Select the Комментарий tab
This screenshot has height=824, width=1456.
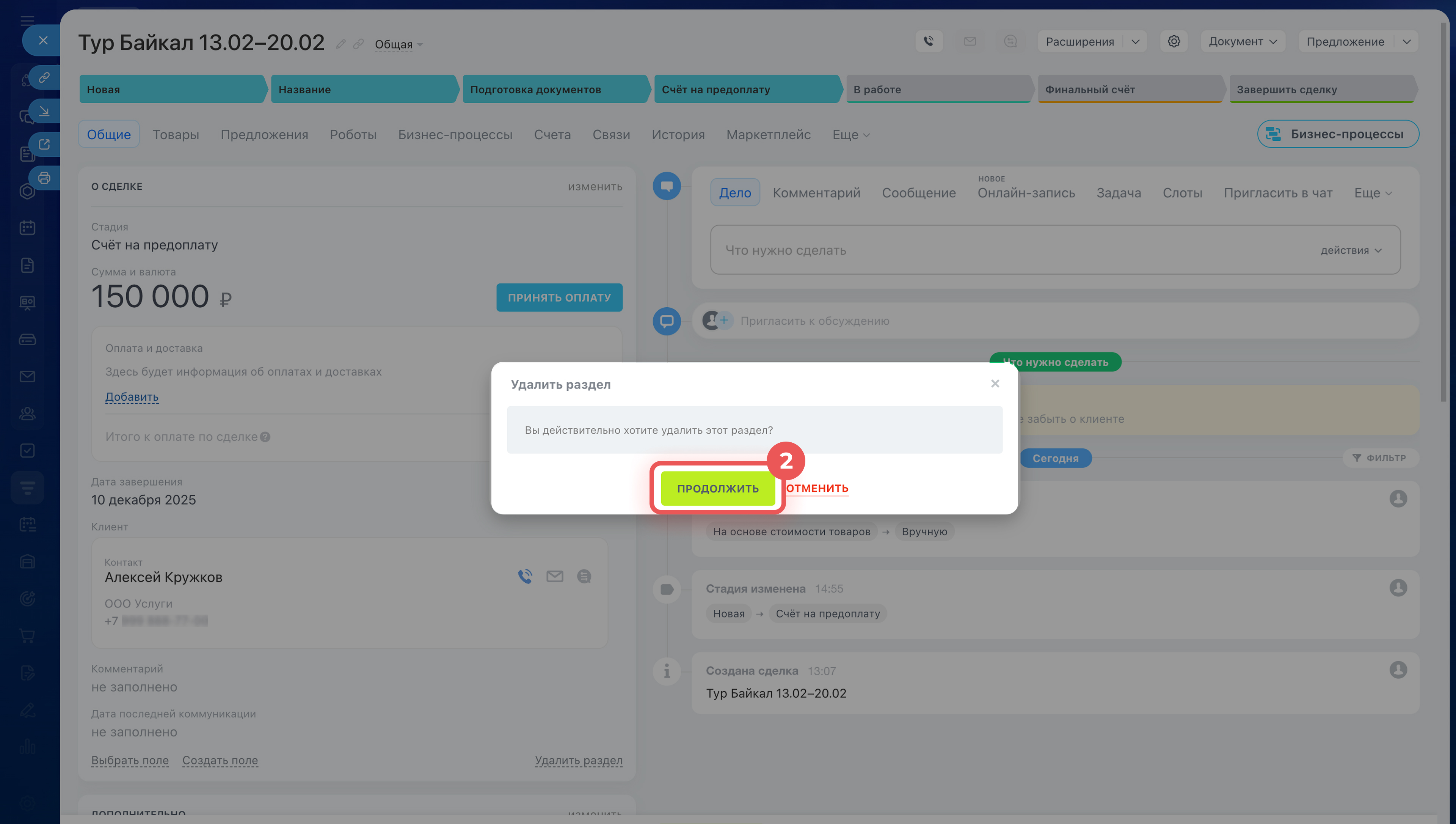click(816, 193)
